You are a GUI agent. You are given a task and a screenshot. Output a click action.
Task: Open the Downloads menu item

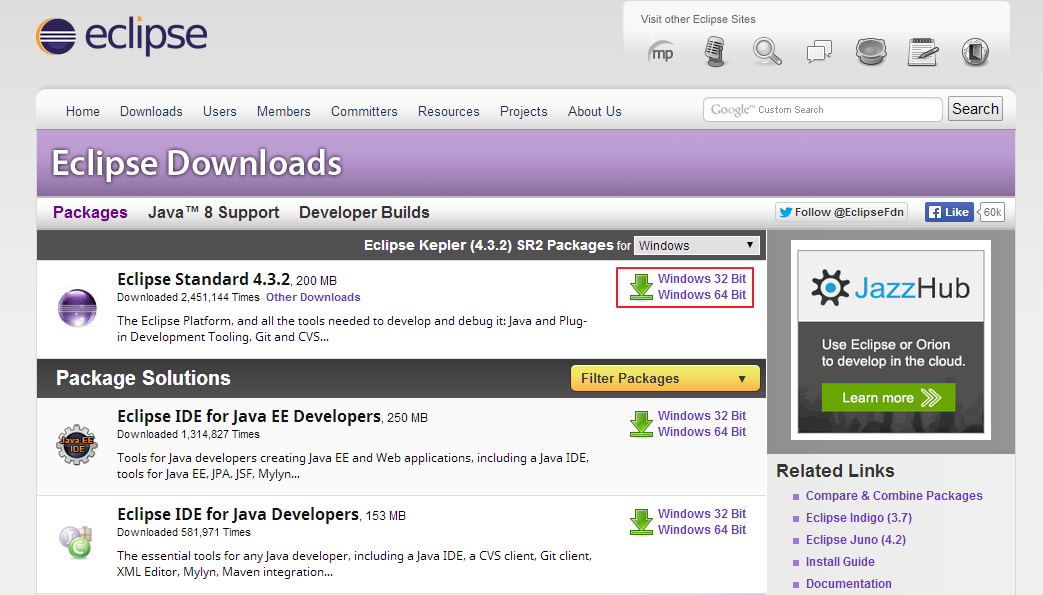(151, 111)
